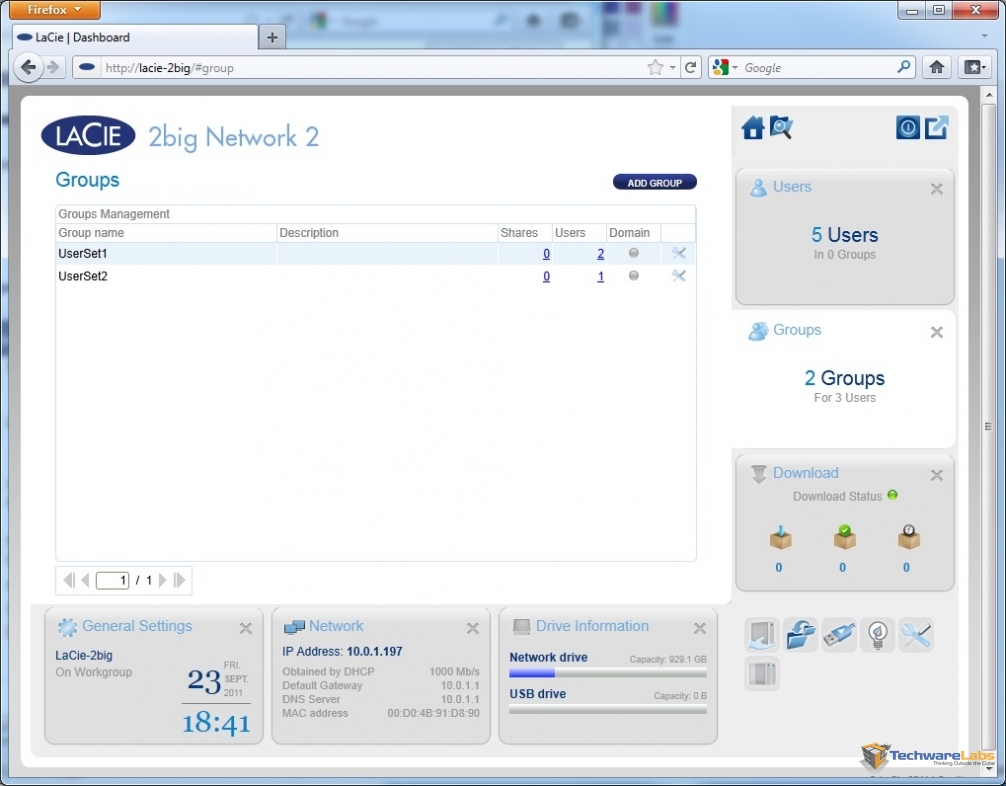Open the Drive Information title link
Screen dimensions: 1006x786
click(592, 626)
